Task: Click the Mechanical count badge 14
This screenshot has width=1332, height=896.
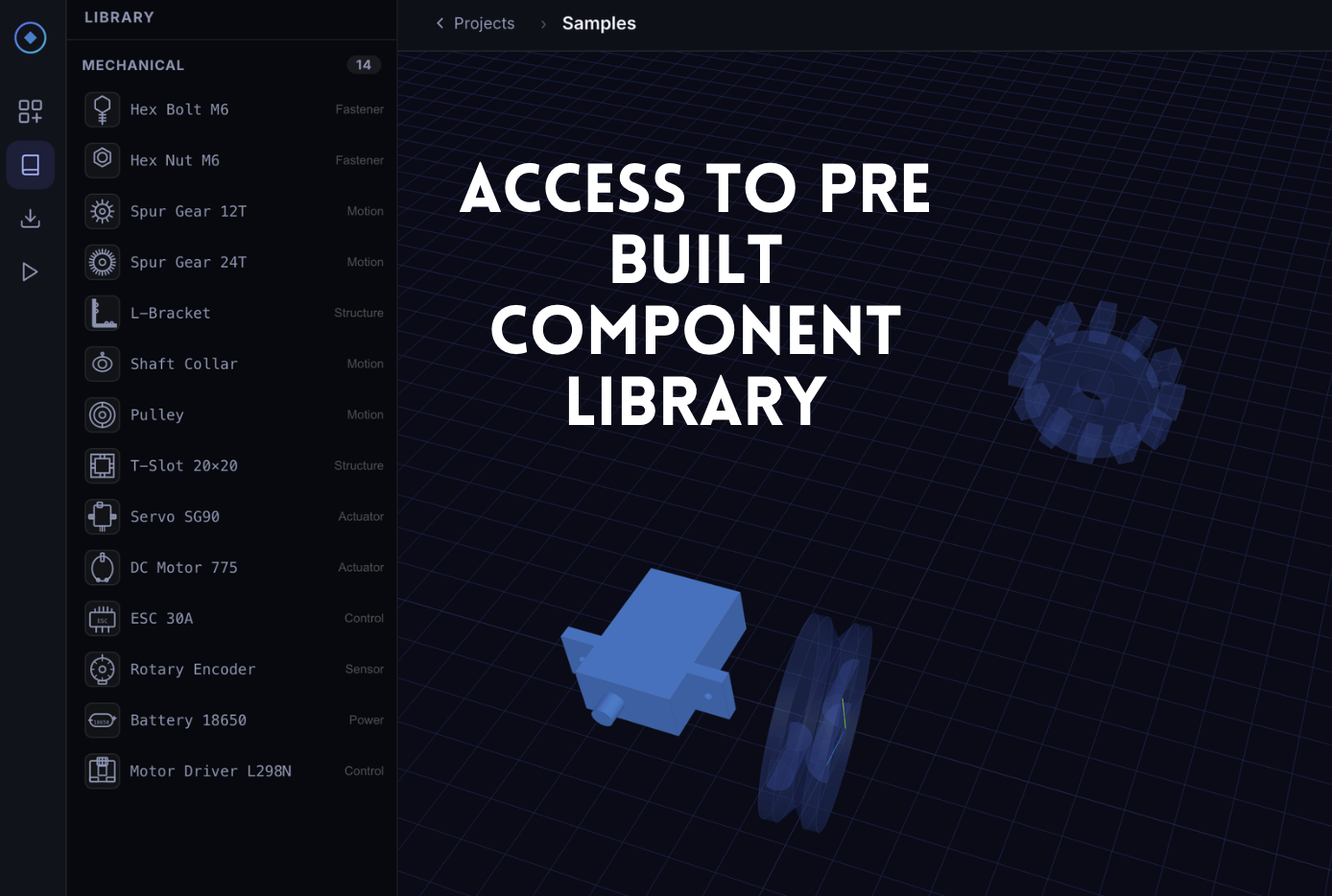Action: pyautogui.click(x=364, y=65)
